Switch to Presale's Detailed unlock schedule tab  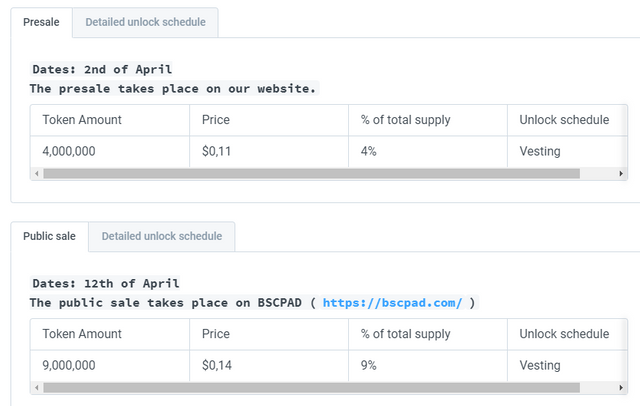pyautogui.click(x=145, y=22)
